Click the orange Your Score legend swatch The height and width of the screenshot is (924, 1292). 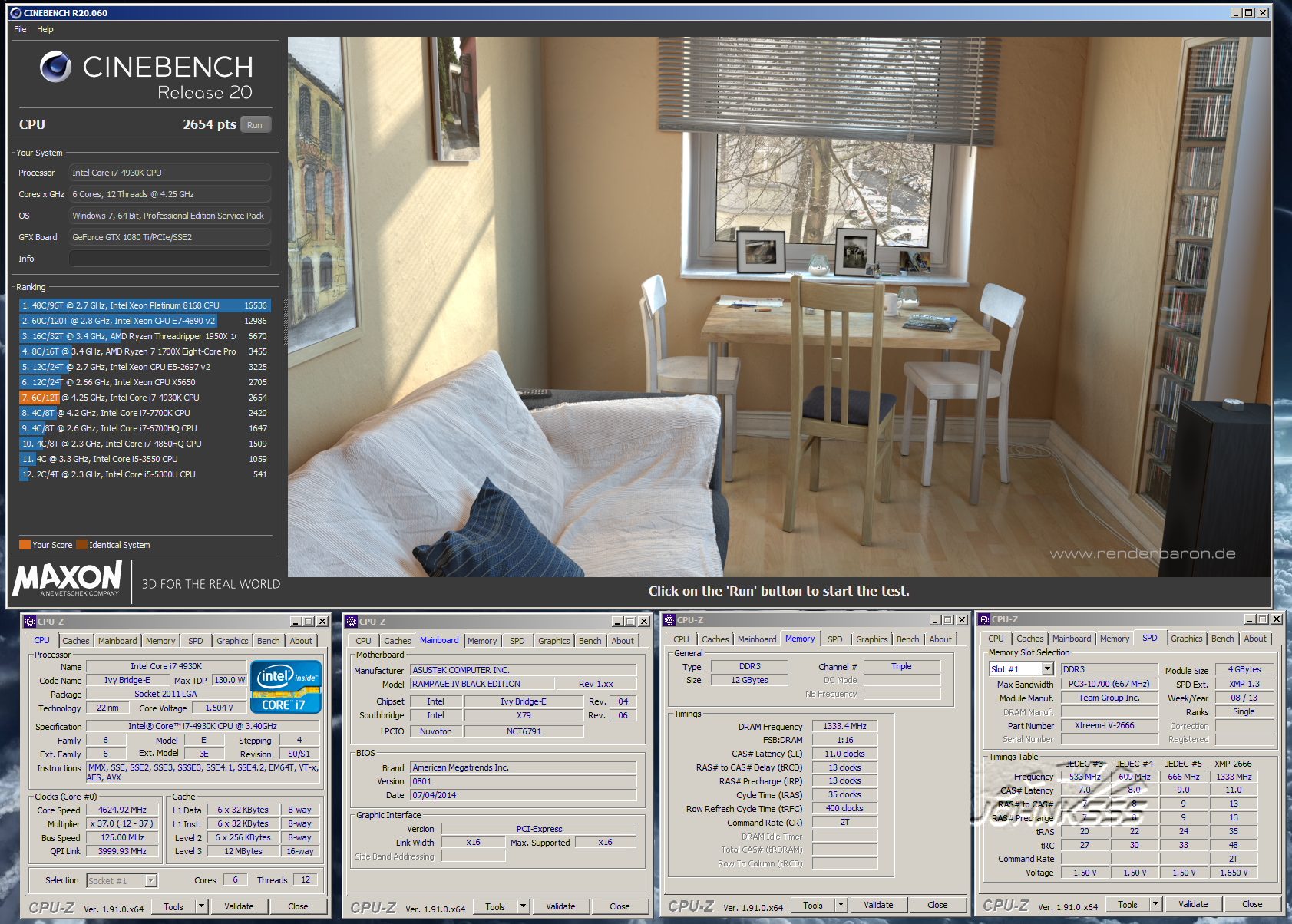point(25,545)
